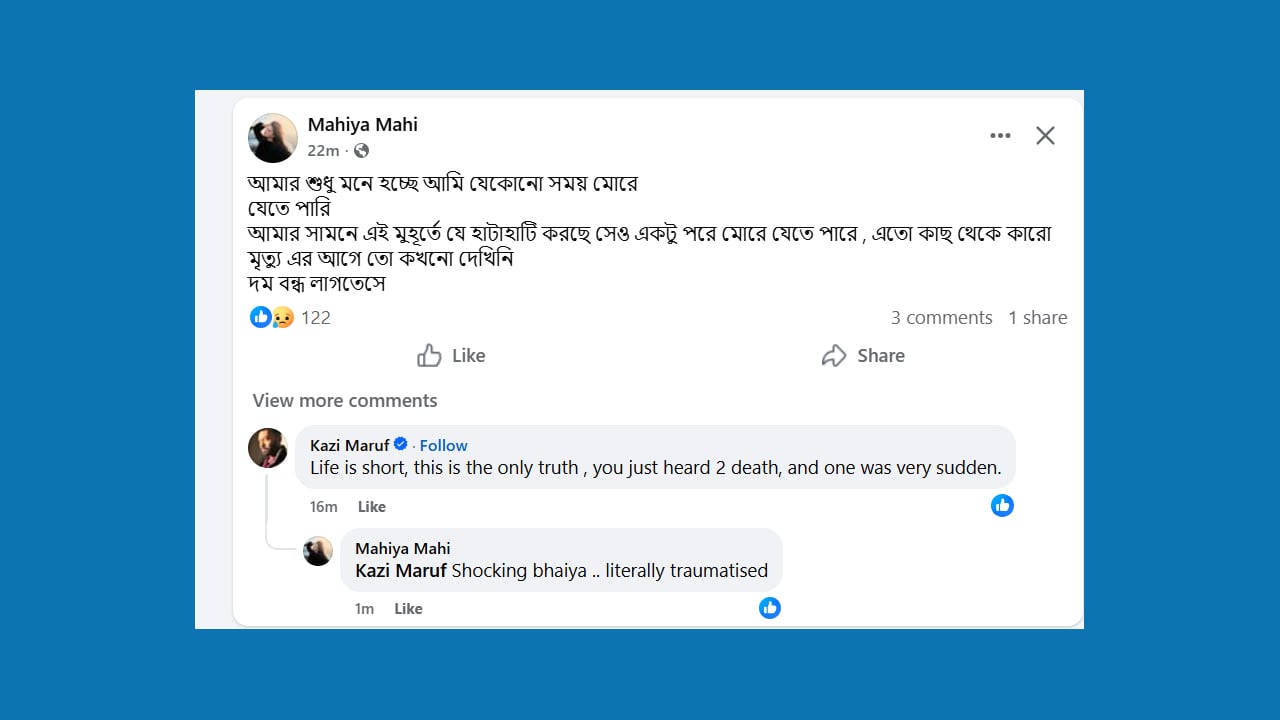
Task: Open the three-dot post options menu
Action: click(x=1000, y=136)
